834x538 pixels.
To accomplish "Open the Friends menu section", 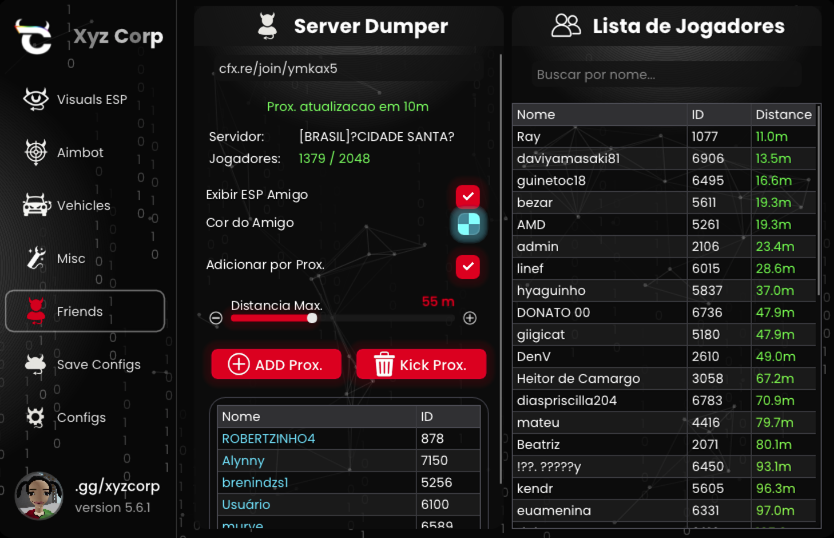I will click(x=85, y=311).
